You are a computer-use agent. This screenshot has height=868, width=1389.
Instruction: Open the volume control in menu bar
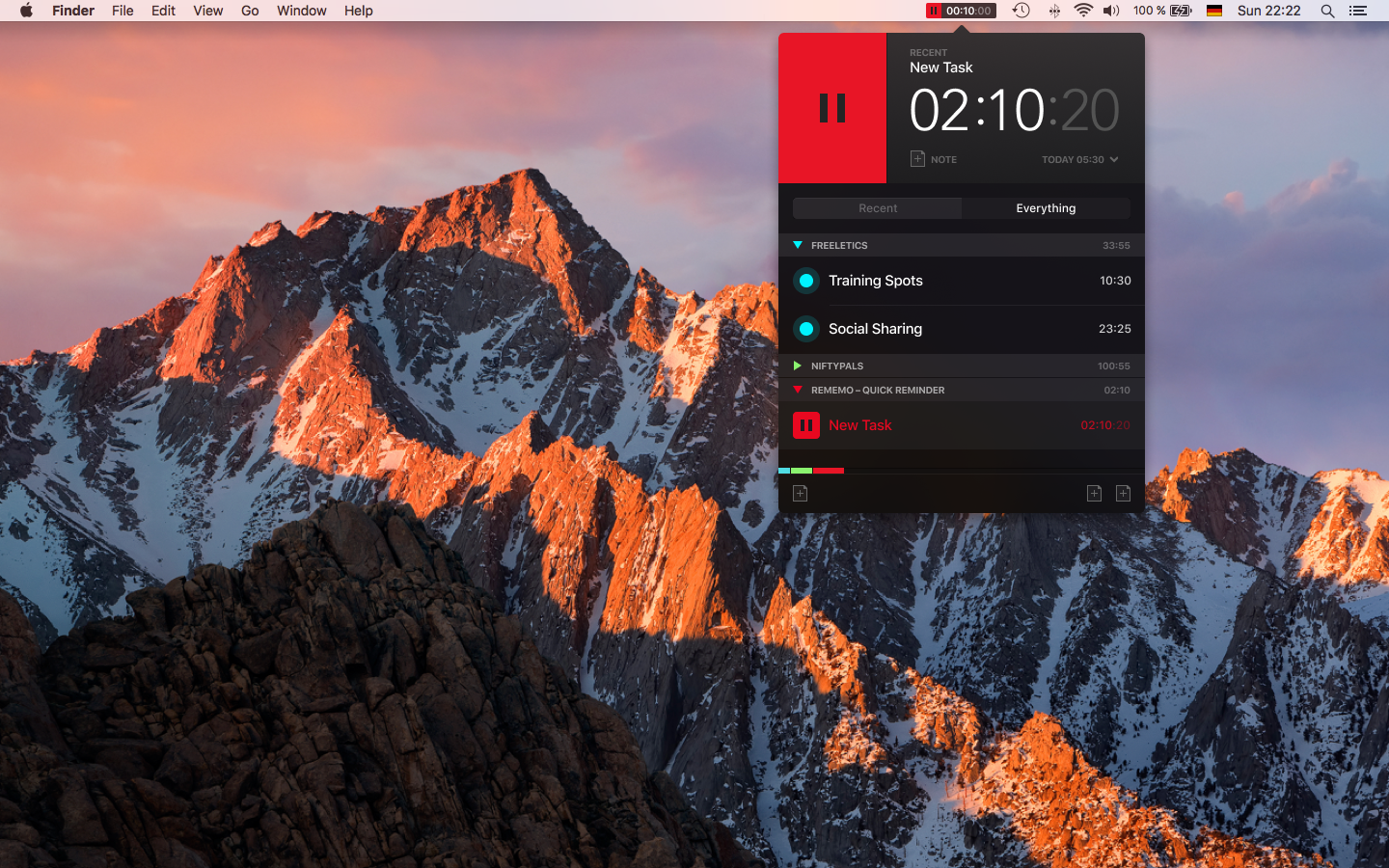tap(1111, 11)
